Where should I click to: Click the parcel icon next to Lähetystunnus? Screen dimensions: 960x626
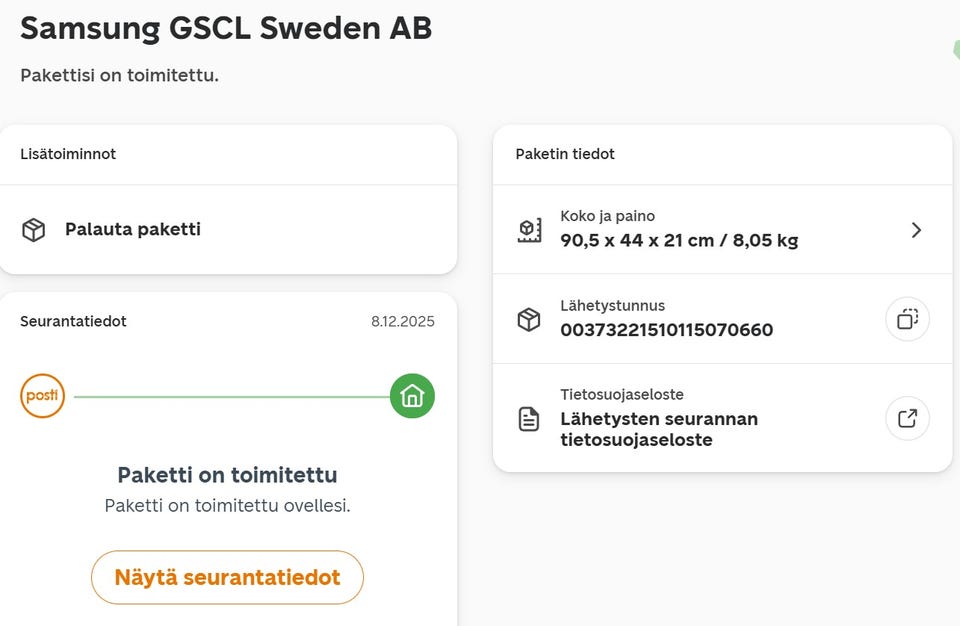click(x=529, y=320)
